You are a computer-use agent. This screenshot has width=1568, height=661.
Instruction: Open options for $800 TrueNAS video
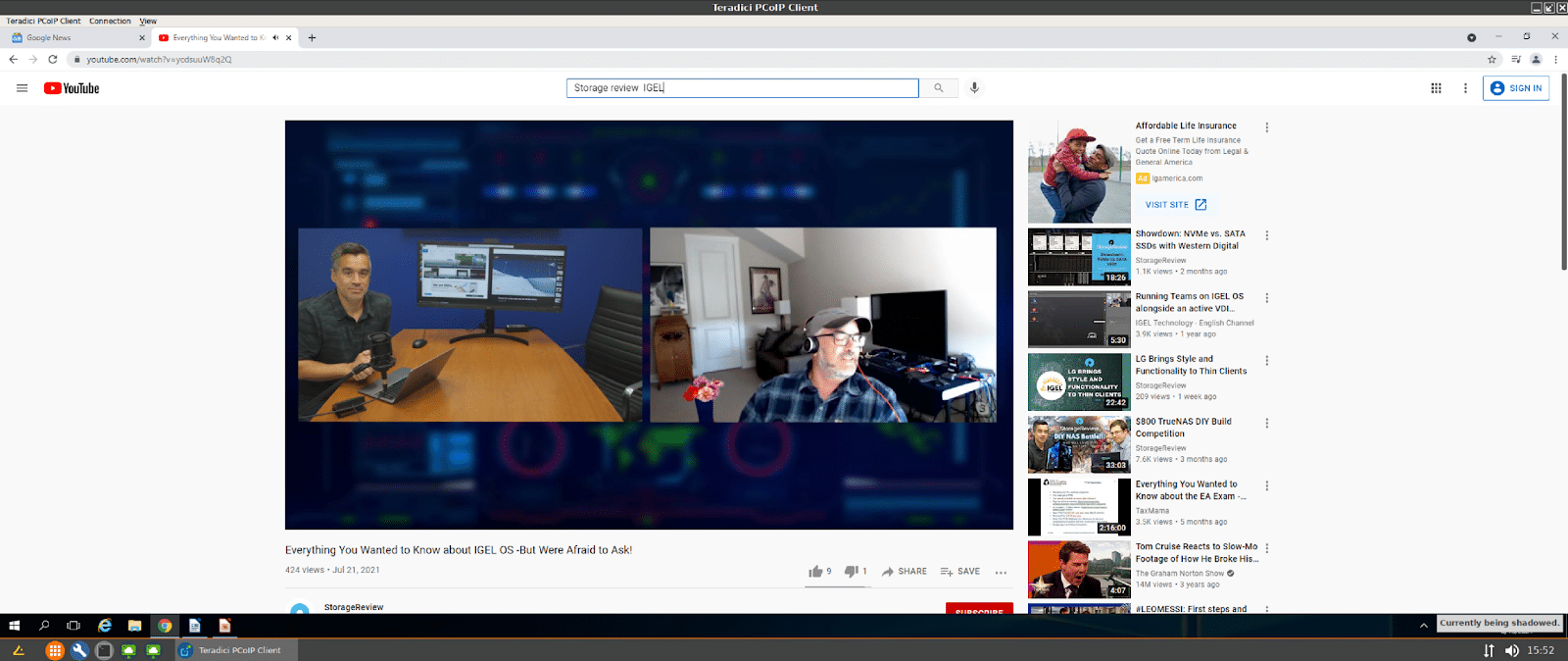[1267, 424]
